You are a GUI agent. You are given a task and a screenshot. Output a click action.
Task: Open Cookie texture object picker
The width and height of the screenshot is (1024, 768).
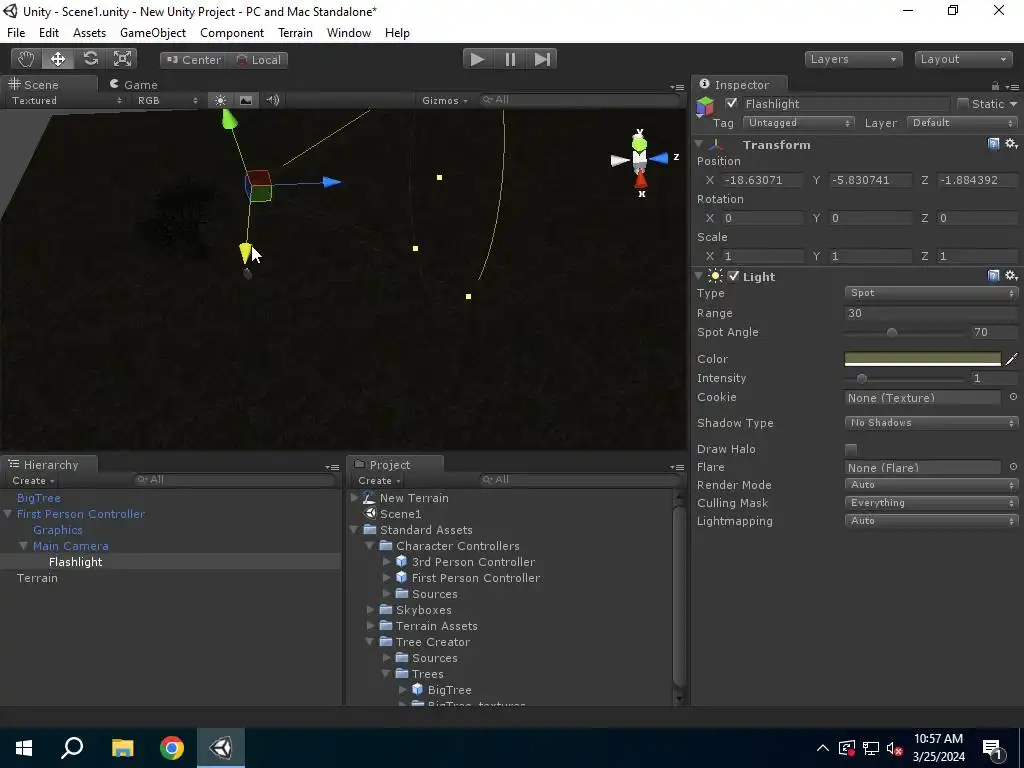[1013, 396]
